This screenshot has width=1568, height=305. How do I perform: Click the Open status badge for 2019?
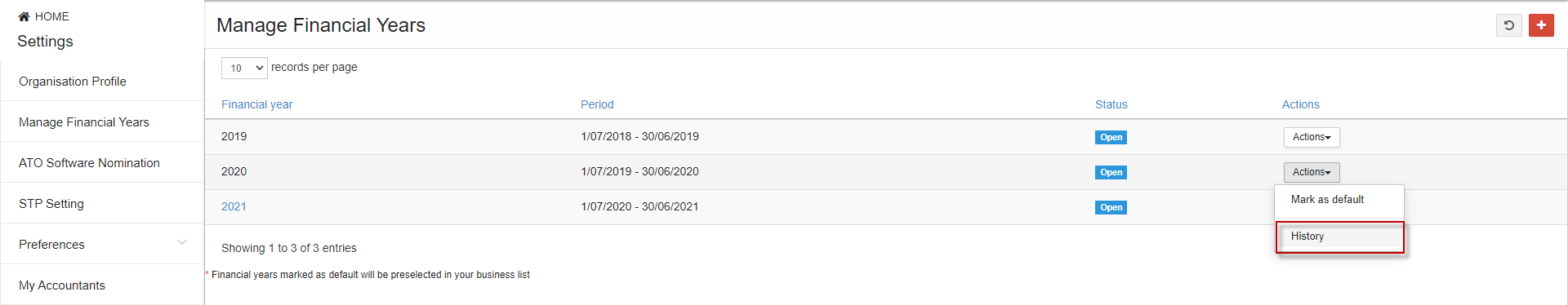[1111, 137]
